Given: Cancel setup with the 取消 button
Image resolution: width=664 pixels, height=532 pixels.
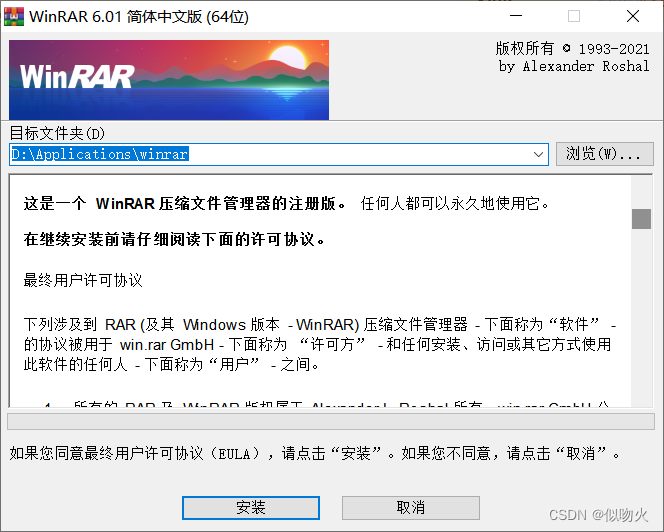Looking at the screenshot, I should click(410, 507).
